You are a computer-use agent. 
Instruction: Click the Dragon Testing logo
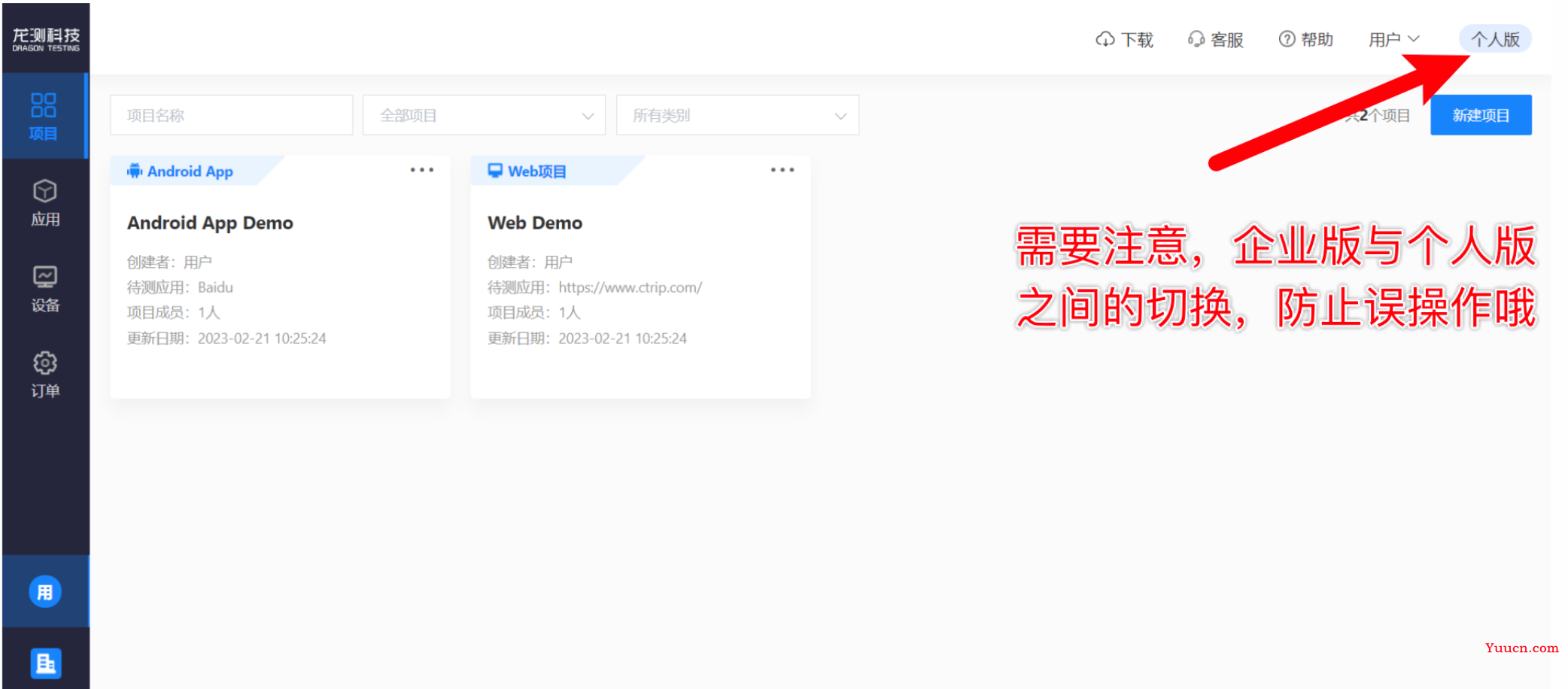coord(46,39)
